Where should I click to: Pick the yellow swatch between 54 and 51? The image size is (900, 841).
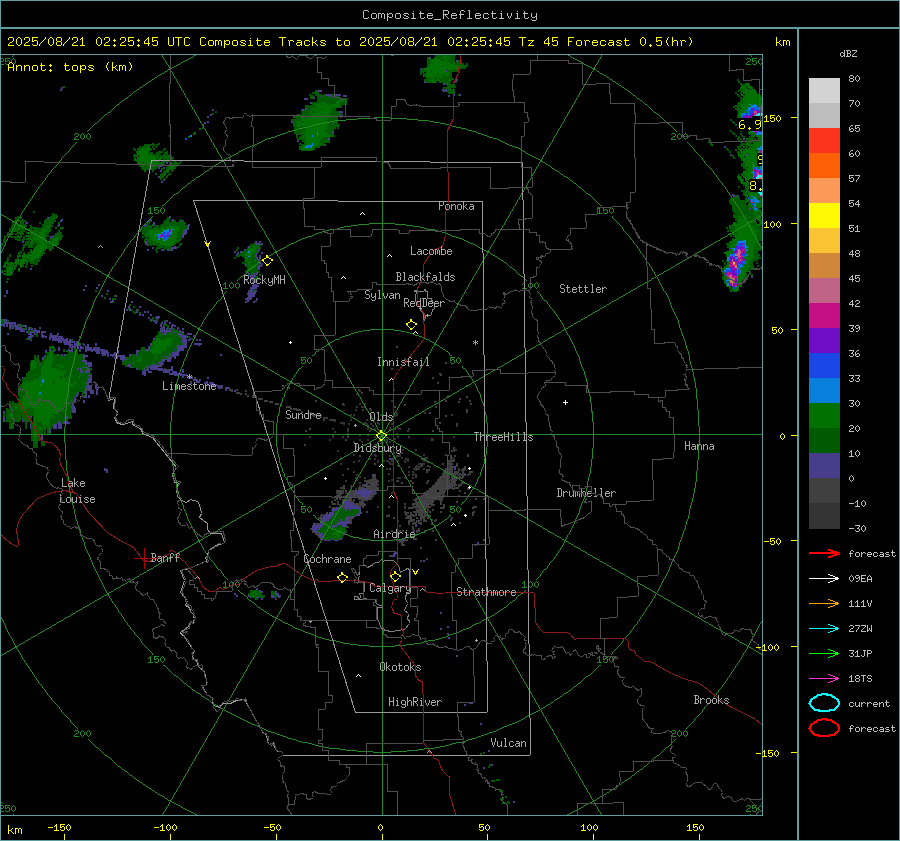click(x=824, y=216)
